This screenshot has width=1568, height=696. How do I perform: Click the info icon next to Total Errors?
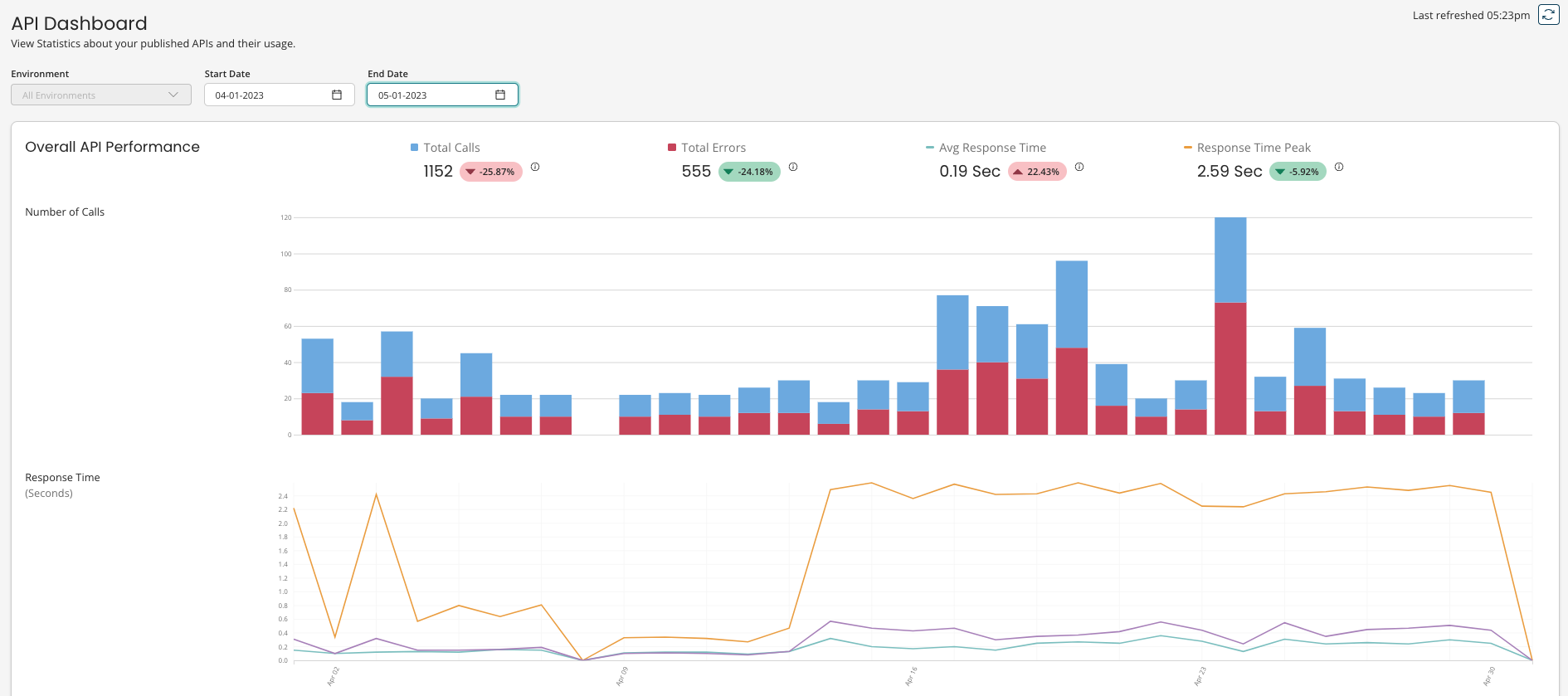(x=793, y=167)
